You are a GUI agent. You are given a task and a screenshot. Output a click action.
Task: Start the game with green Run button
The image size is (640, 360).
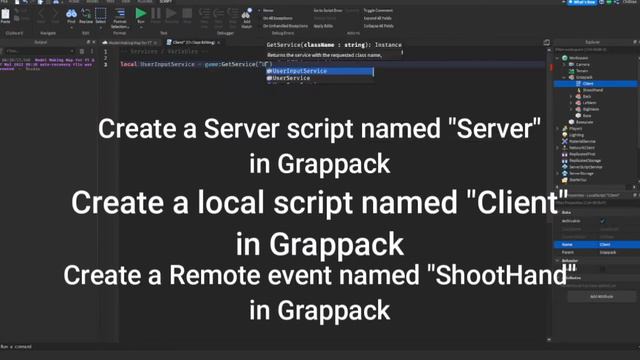(x=141, y=13)
